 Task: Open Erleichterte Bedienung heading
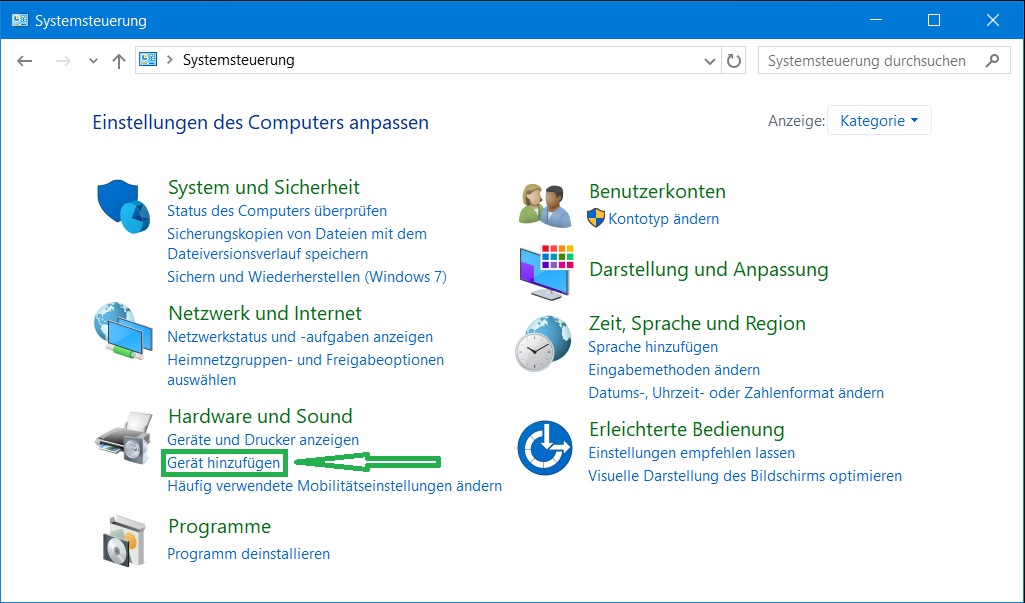click(x=686, y=430)
